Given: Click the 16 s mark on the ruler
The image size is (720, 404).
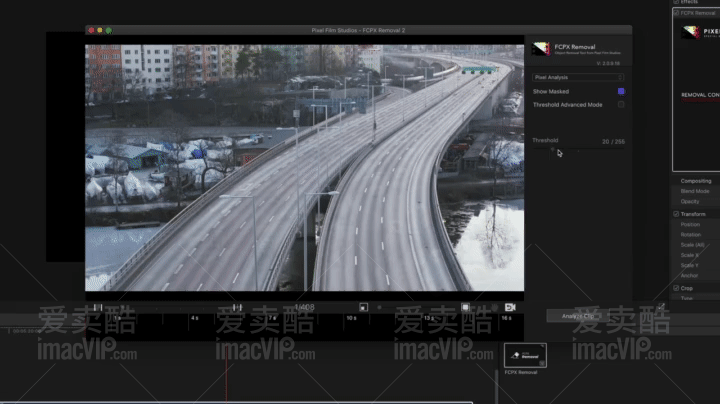Looking at the screenshot, I should tap(506, 318).
